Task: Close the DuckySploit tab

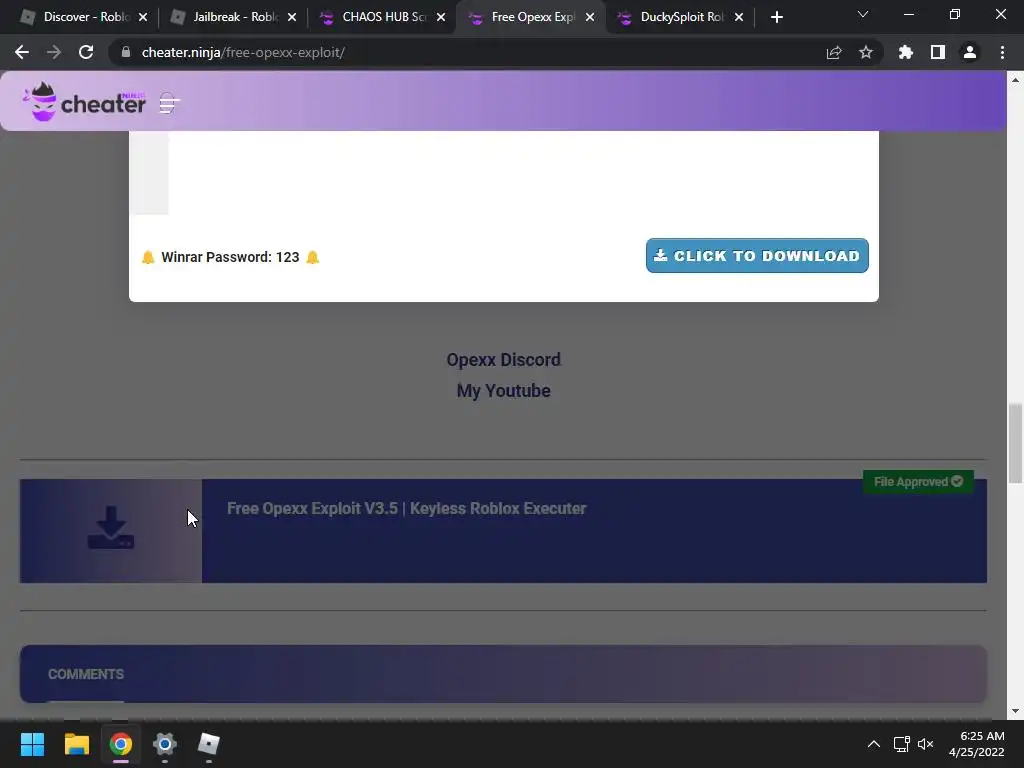Action: point(739,17)
